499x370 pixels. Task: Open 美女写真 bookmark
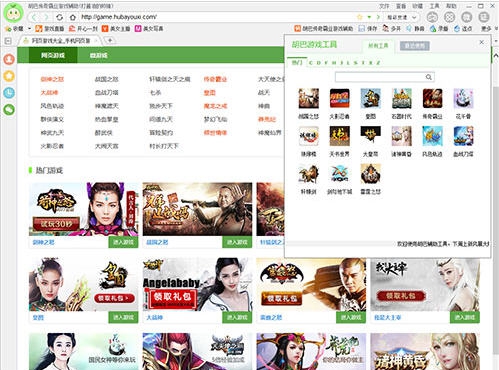click(x=149, y=29)
